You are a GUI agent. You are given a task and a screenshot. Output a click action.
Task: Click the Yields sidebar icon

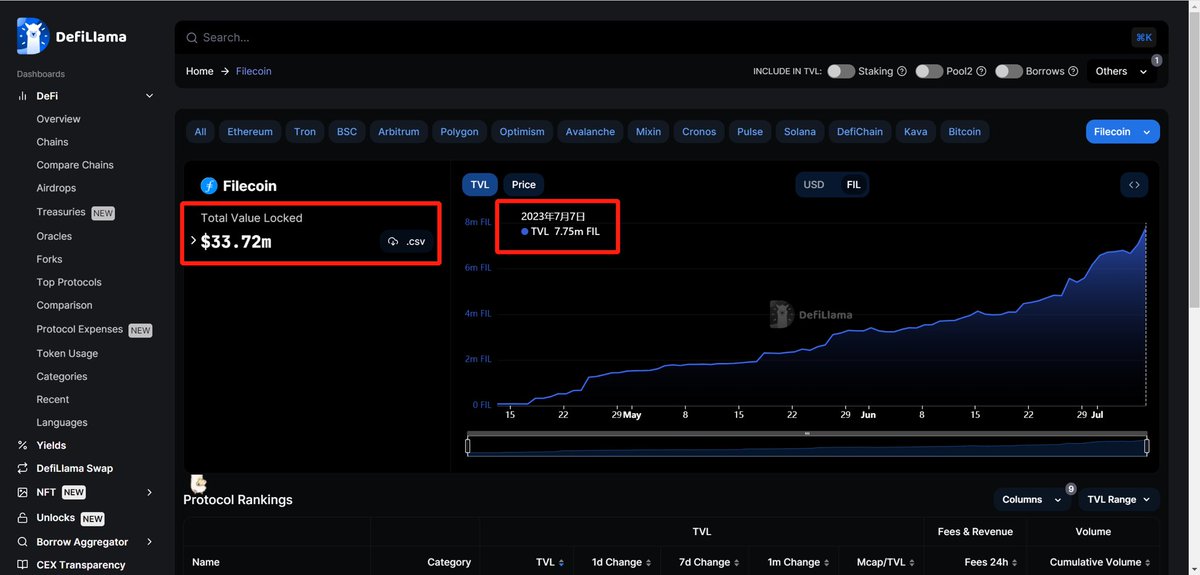pos(23,445)
